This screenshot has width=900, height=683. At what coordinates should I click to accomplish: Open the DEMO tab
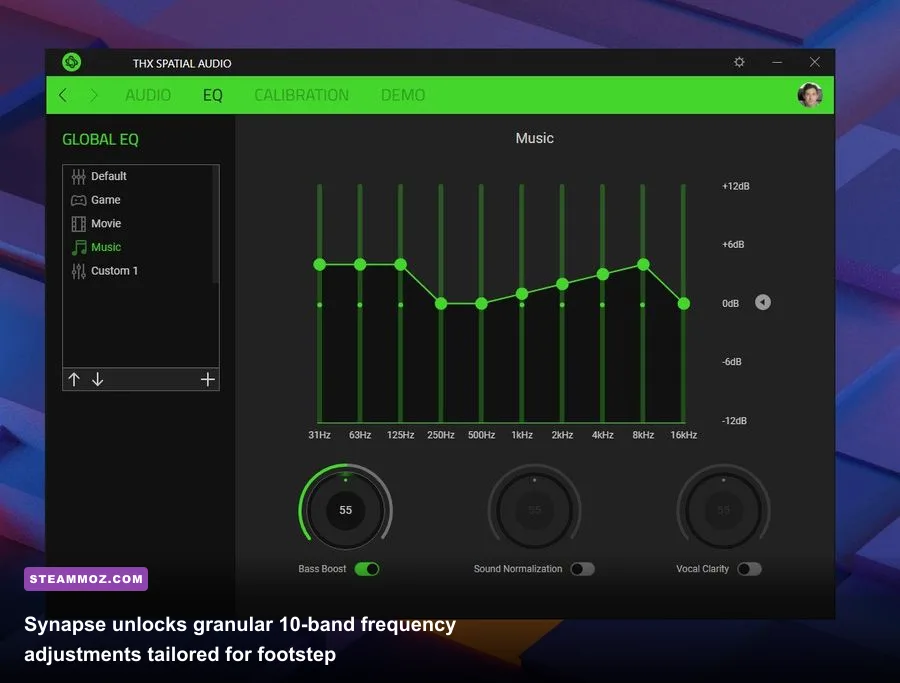pyautogui.click(x=403, y=95)
